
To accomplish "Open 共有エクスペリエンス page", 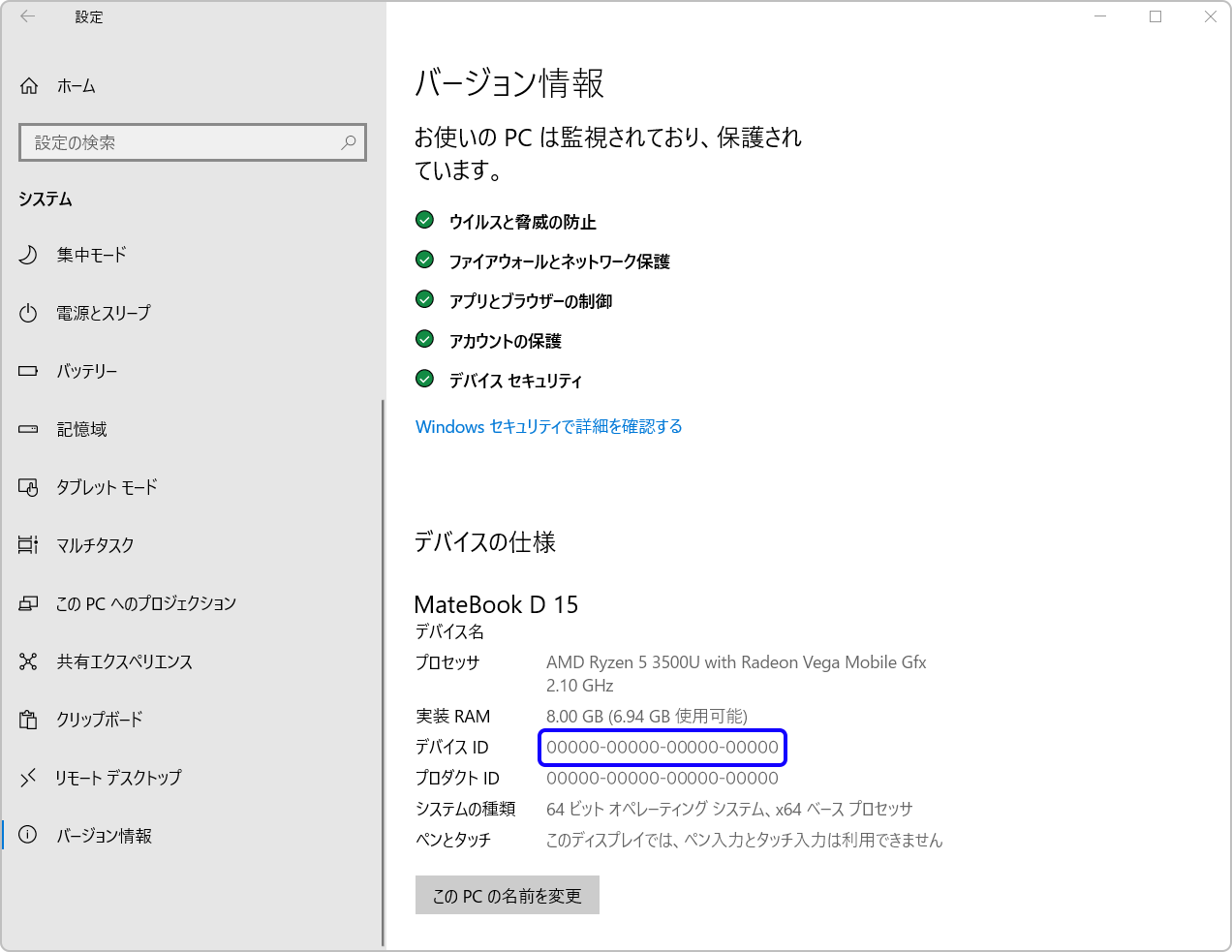I will tap(124, 661).
